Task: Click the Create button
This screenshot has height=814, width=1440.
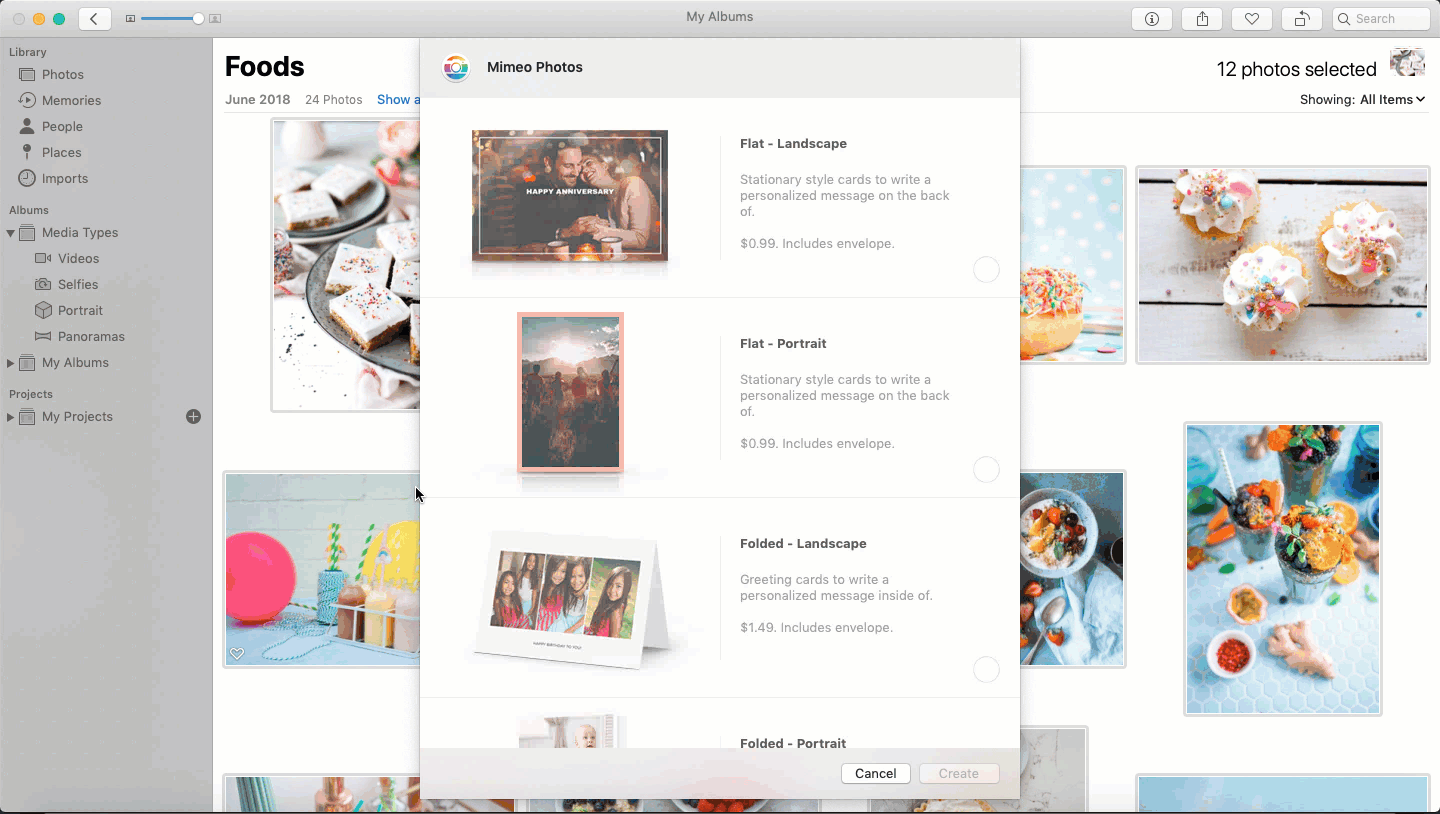Action: coord(959,773)
